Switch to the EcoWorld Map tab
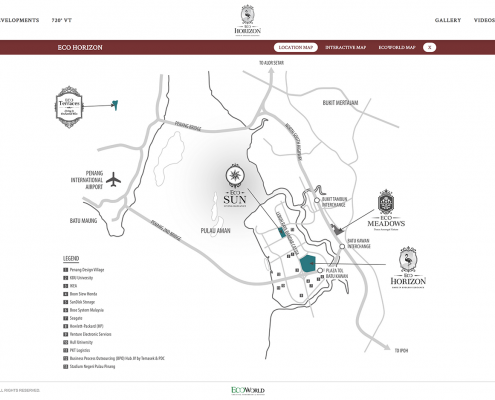Screen dimensions: 495x400 point(397,47)
